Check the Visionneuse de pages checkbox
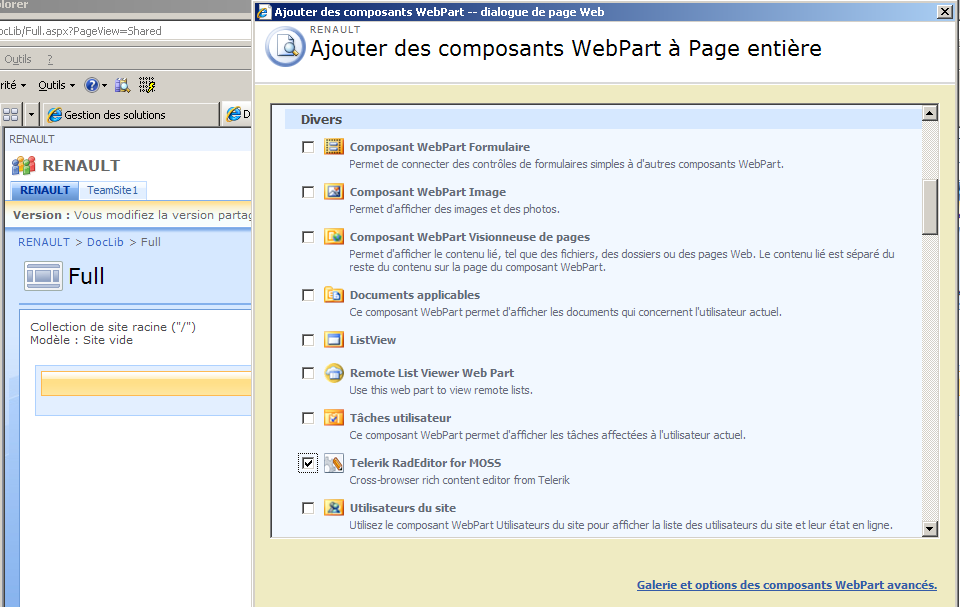Screen dimensions: 960x607 point(308,237)
